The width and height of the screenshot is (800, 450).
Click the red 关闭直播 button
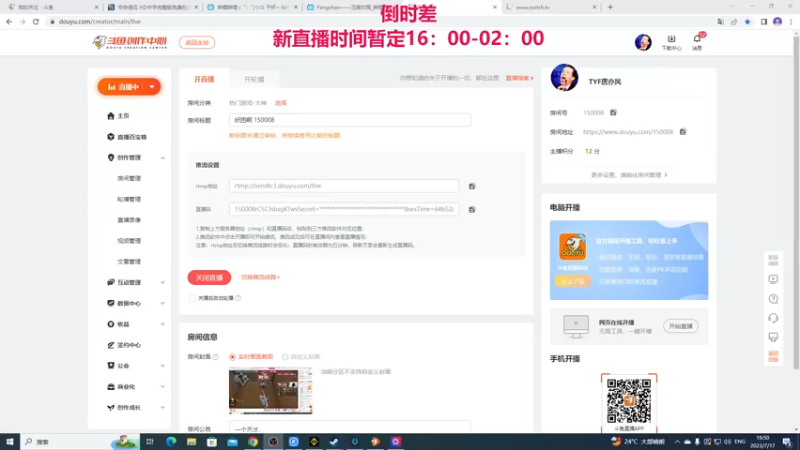coord(209,278)
